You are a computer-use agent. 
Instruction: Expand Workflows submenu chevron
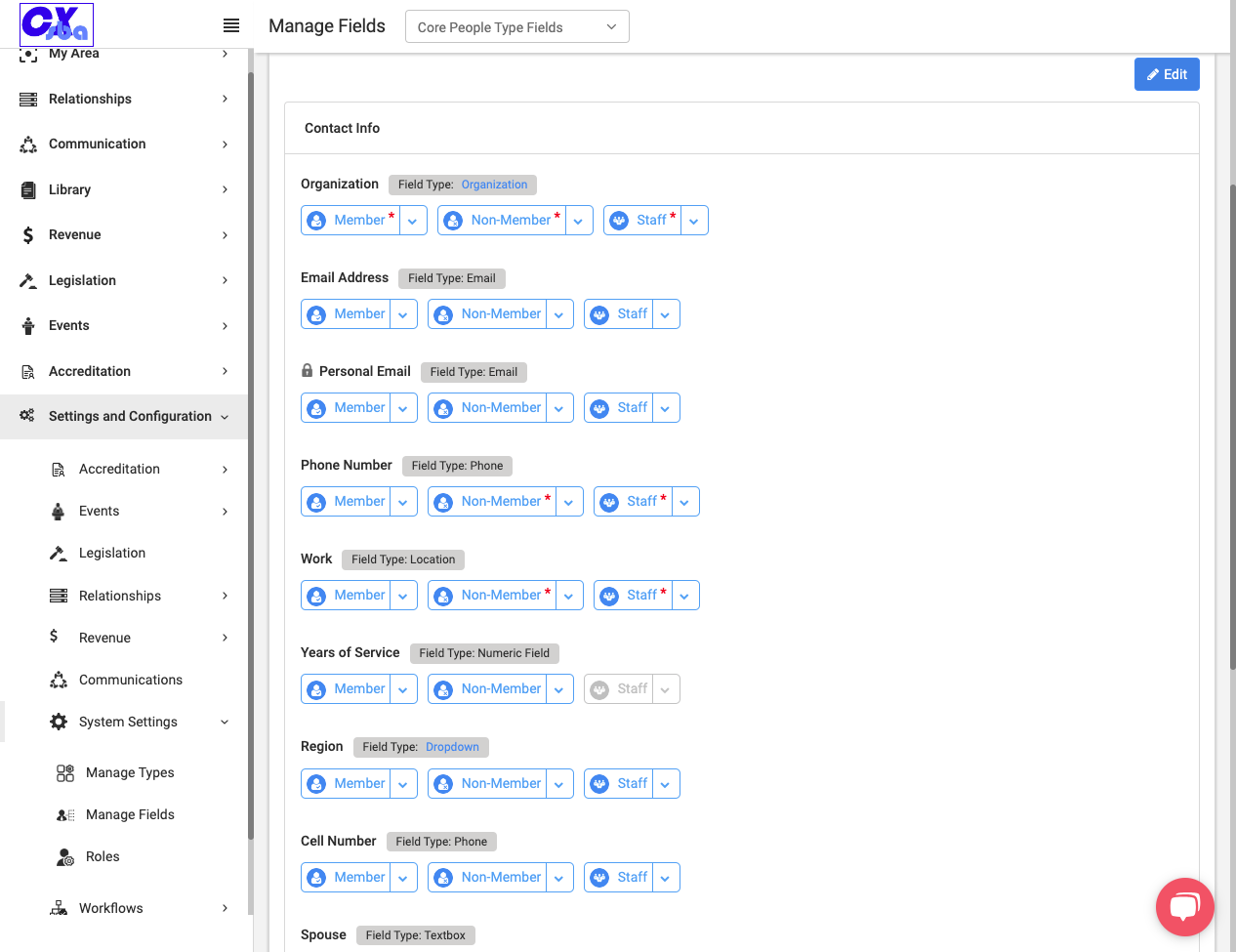point(225,908)
